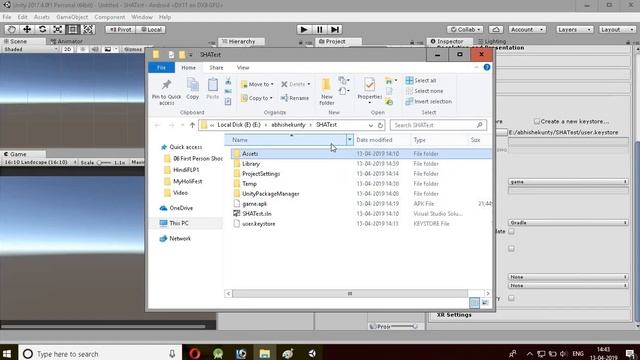Open the View ribbon tab
Viewport: 640px width, 360px height.
243,68
